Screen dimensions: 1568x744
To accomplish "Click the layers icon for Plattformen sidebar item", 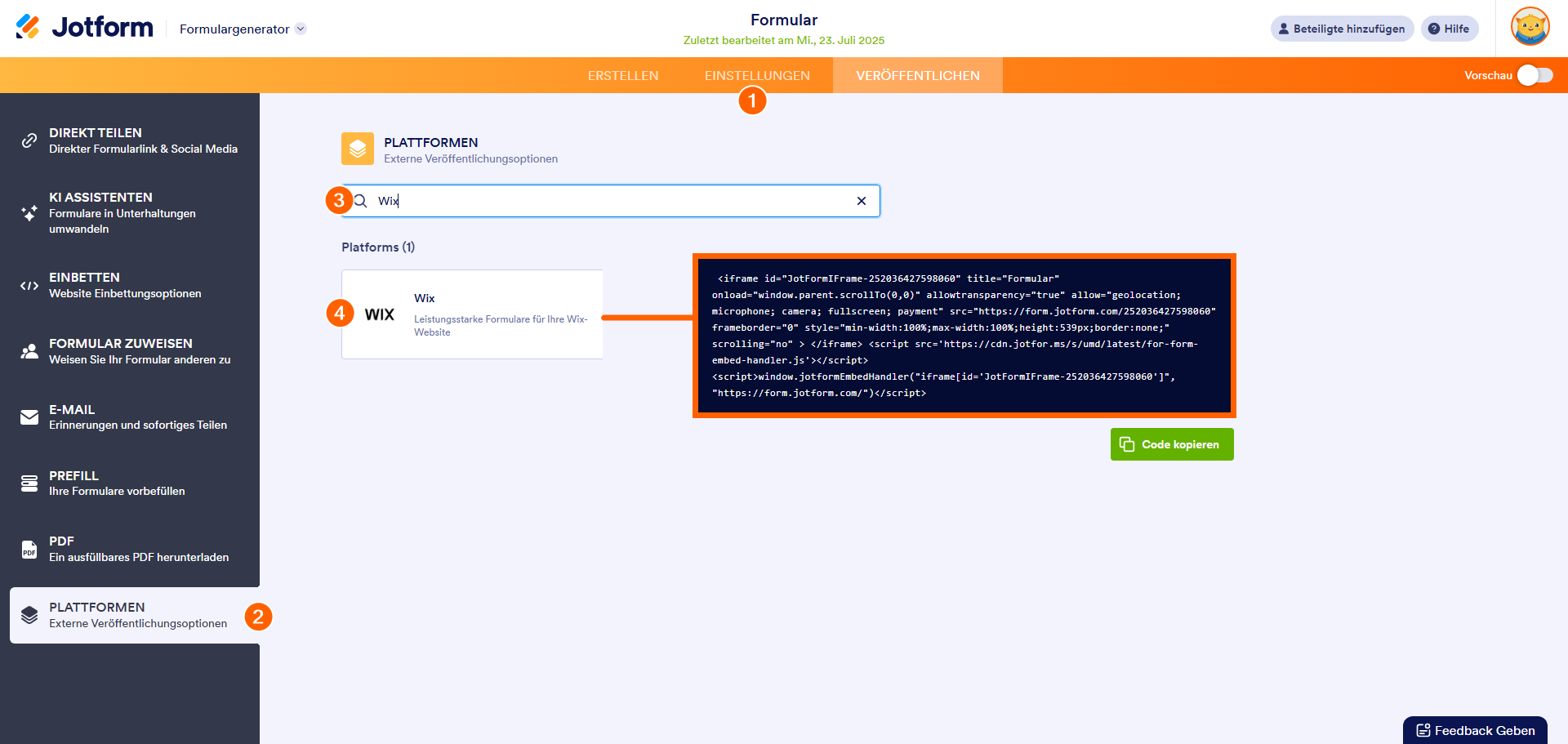I will coord(29,615).
